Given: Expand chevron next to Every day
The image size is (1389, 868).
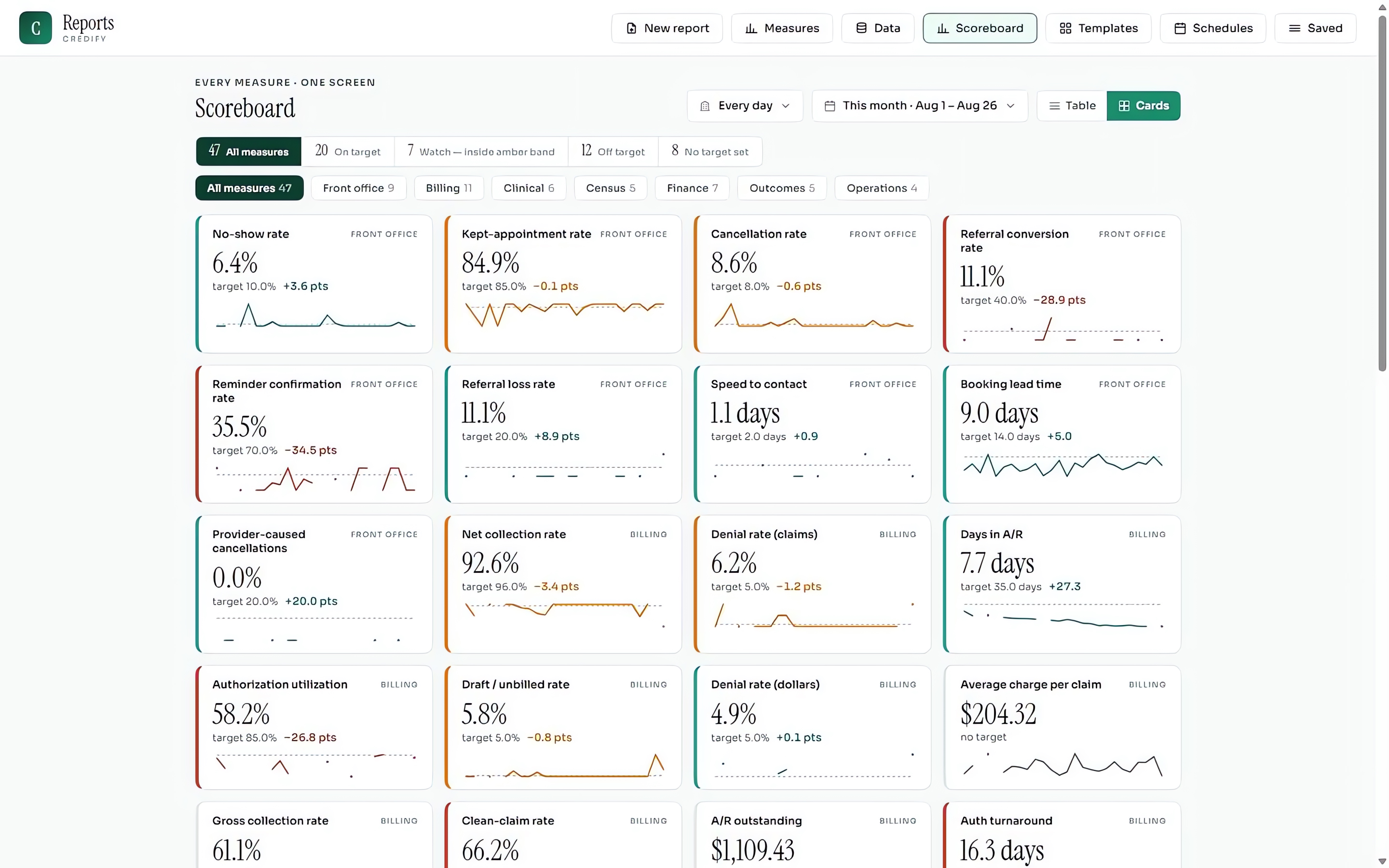Looking at the screenshot, I should 786,106.
